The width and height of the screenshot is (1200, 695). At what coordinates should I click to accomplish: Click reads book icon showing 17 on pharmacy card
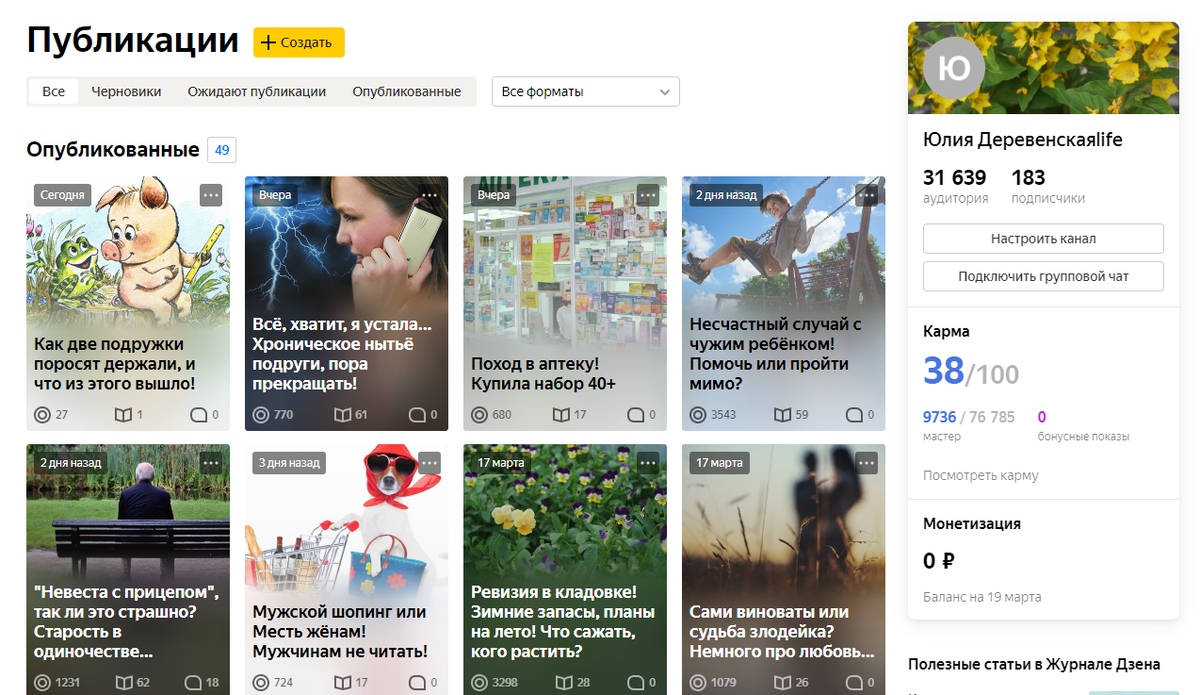(x=562, y=415)
